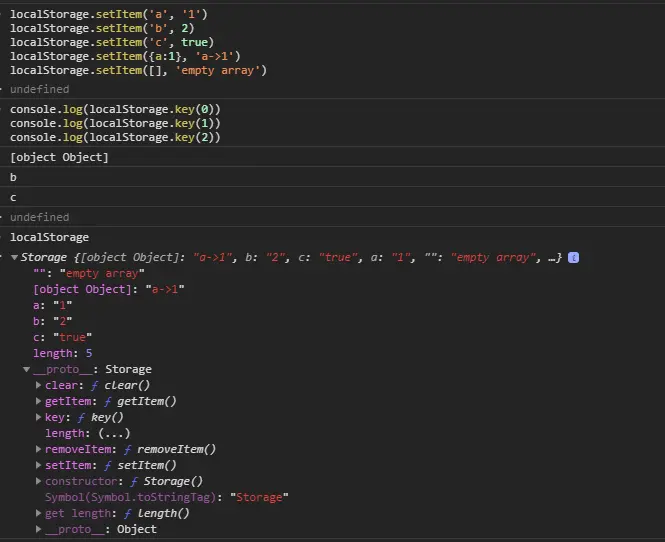The width and height of the screenshot is (665, 542).
Task: Click the first undefined result line
Action: (x=39, y=89)
